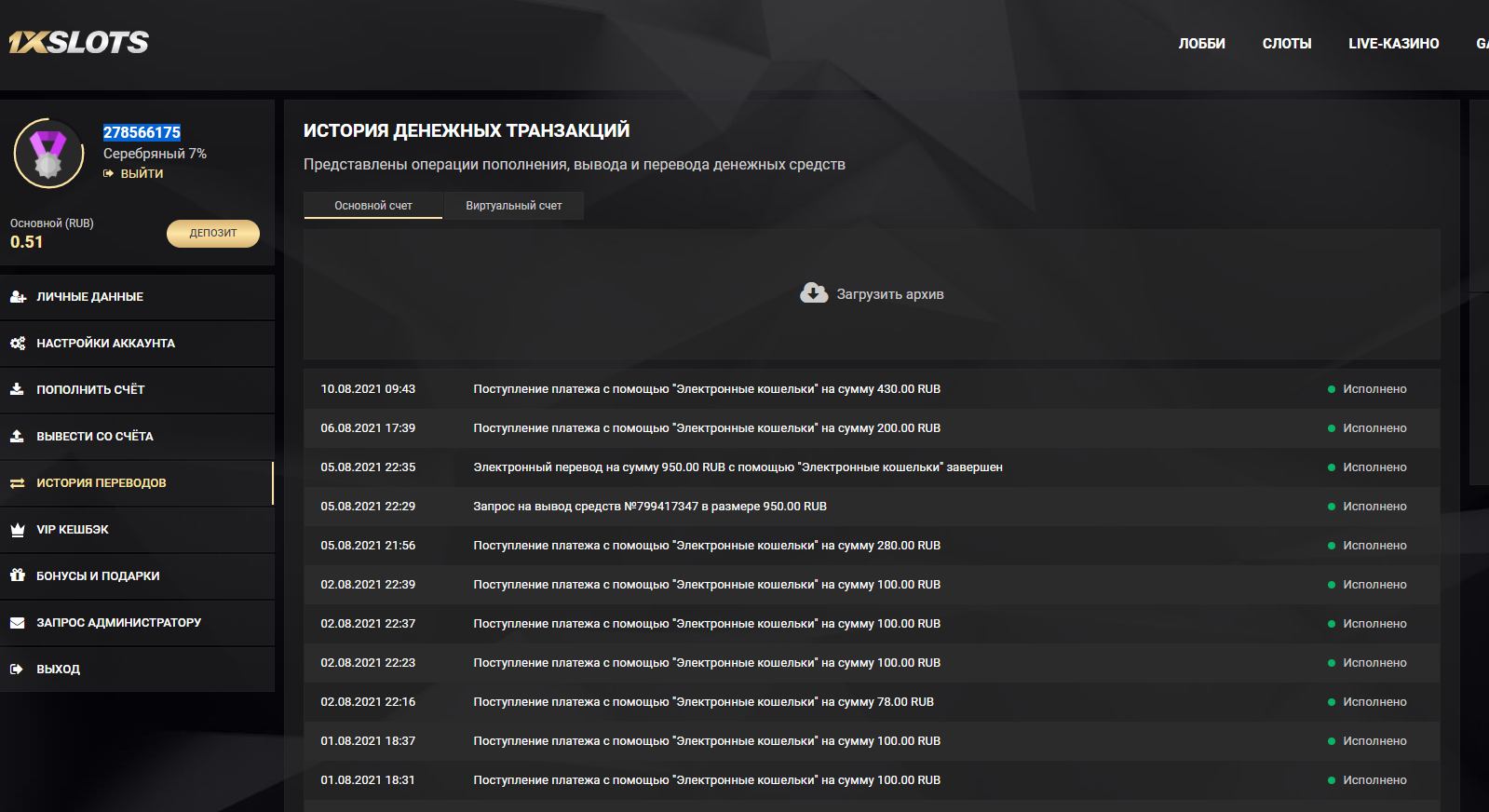Click the ДЕПОЗИТ button

pos(213,234)
